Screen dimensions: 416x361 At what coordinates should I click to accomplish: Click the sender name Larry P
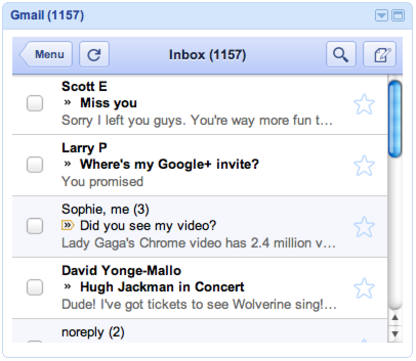coord(84,148)
